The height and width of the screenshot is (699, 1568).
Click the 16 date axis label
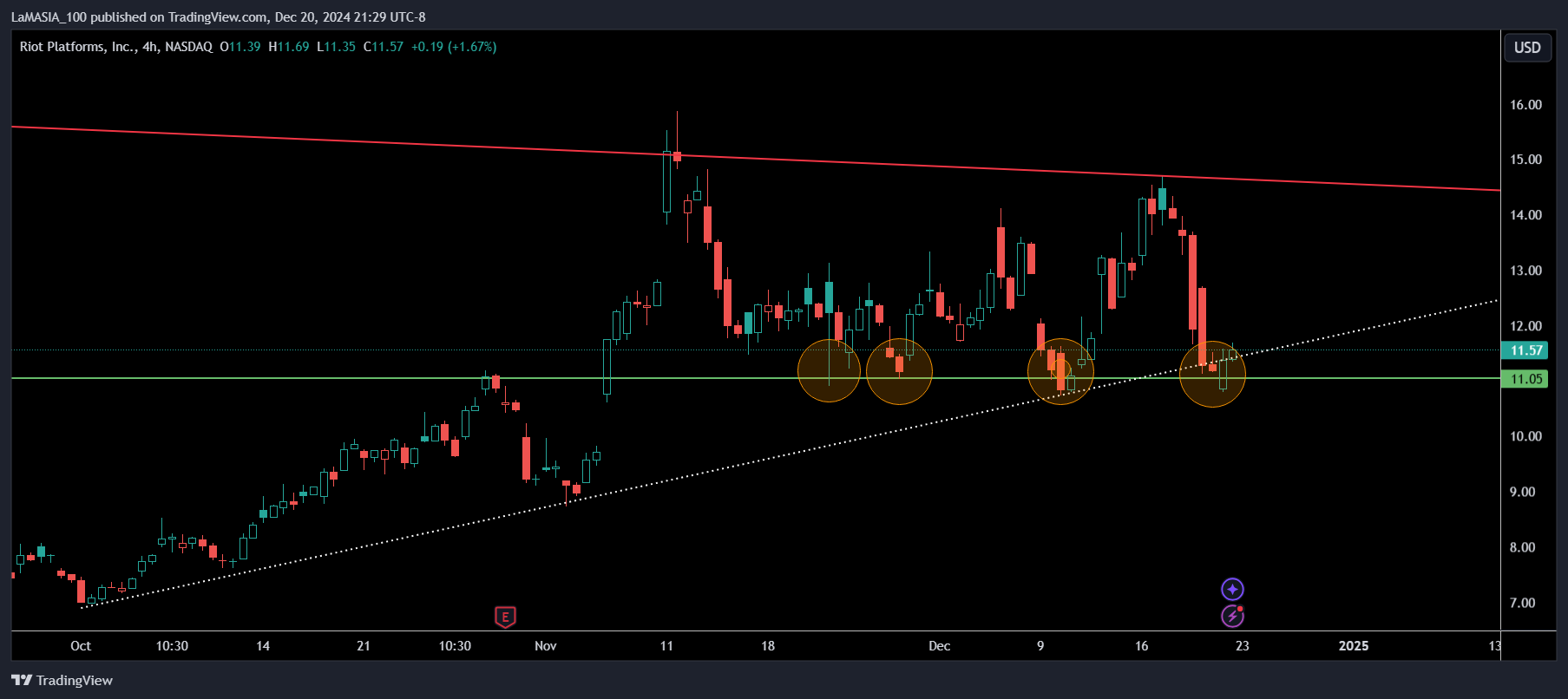(1142, 646)
